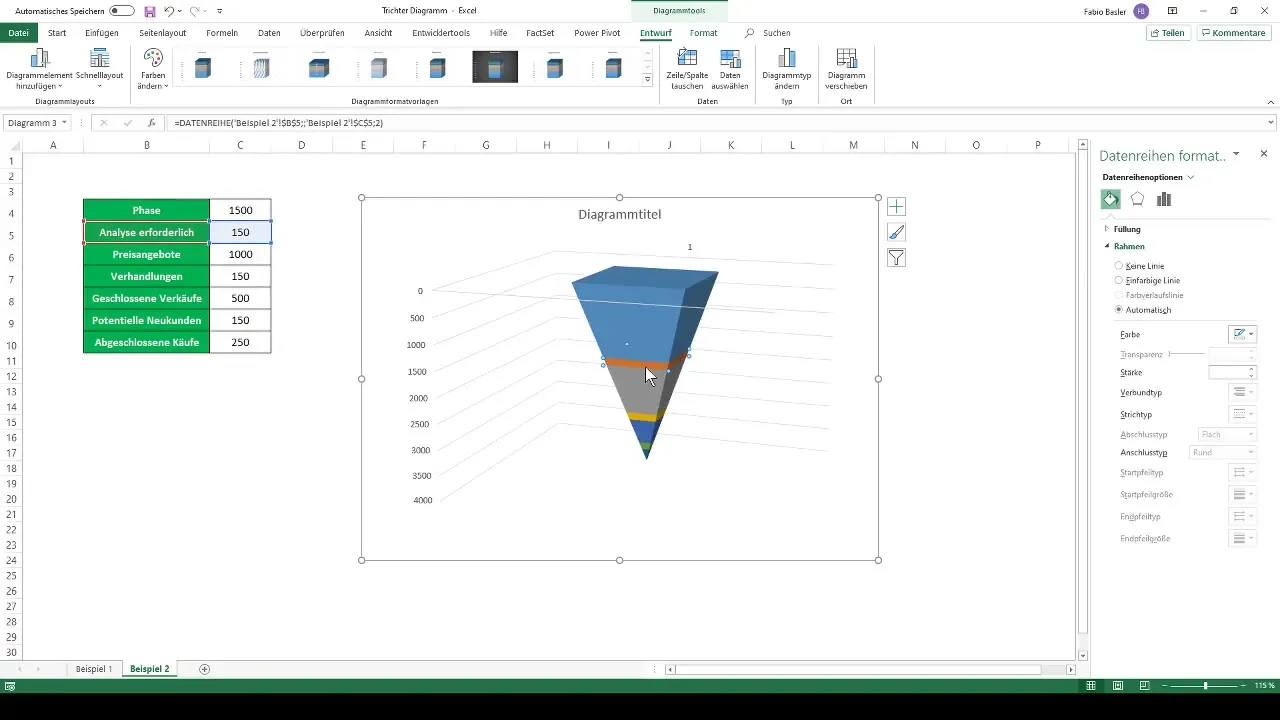Open the Einfügen ribbon tab
1280x720 pixels.
(x=102, y=33)
